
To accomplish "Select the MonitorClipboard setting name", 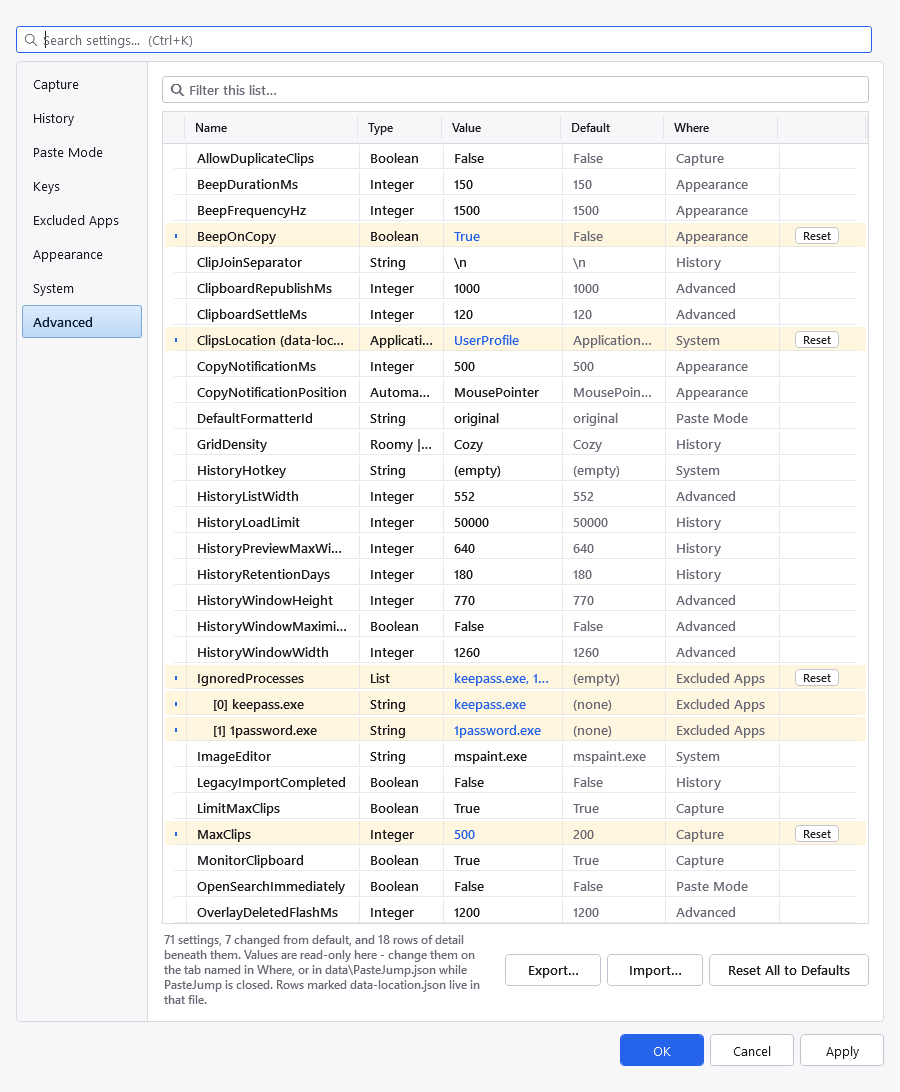I will [250, 860].
